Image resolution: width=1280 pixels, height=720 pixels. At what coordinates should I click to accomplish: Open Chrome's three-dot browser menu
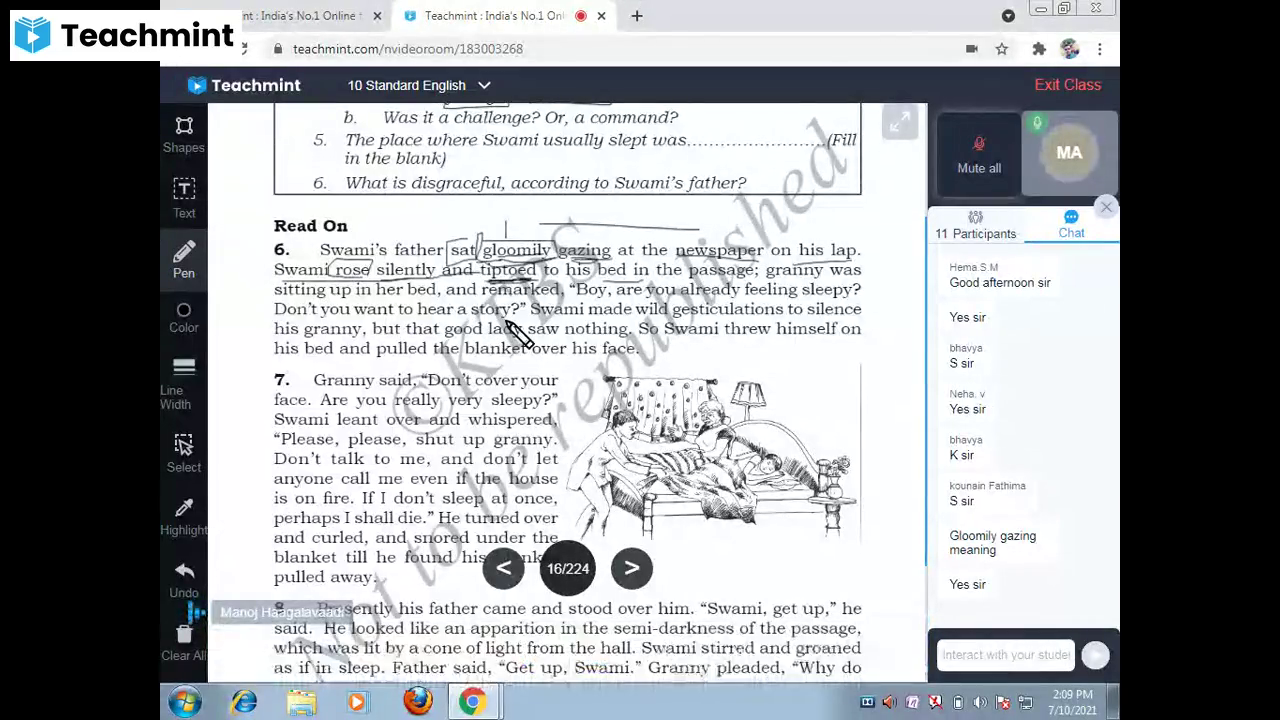coord(1099,48)
